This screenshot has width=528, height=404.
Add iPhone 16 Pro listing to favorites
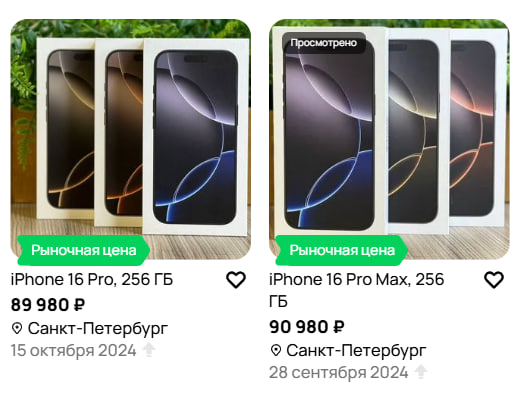(x=235, y=280)
